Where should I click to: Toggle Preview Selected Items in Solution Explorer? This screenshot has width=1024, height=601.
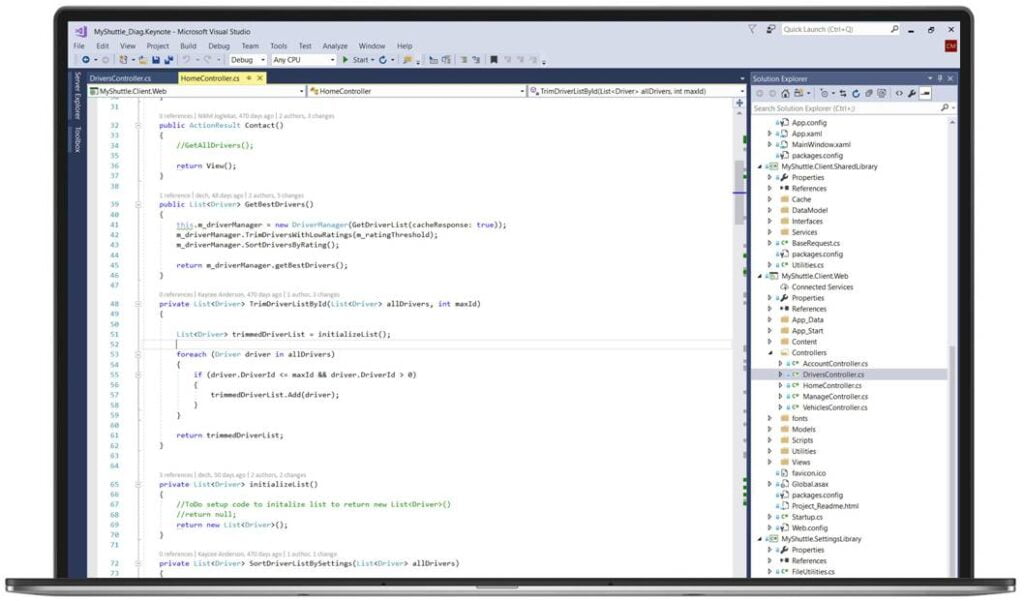tap(925, 93)
